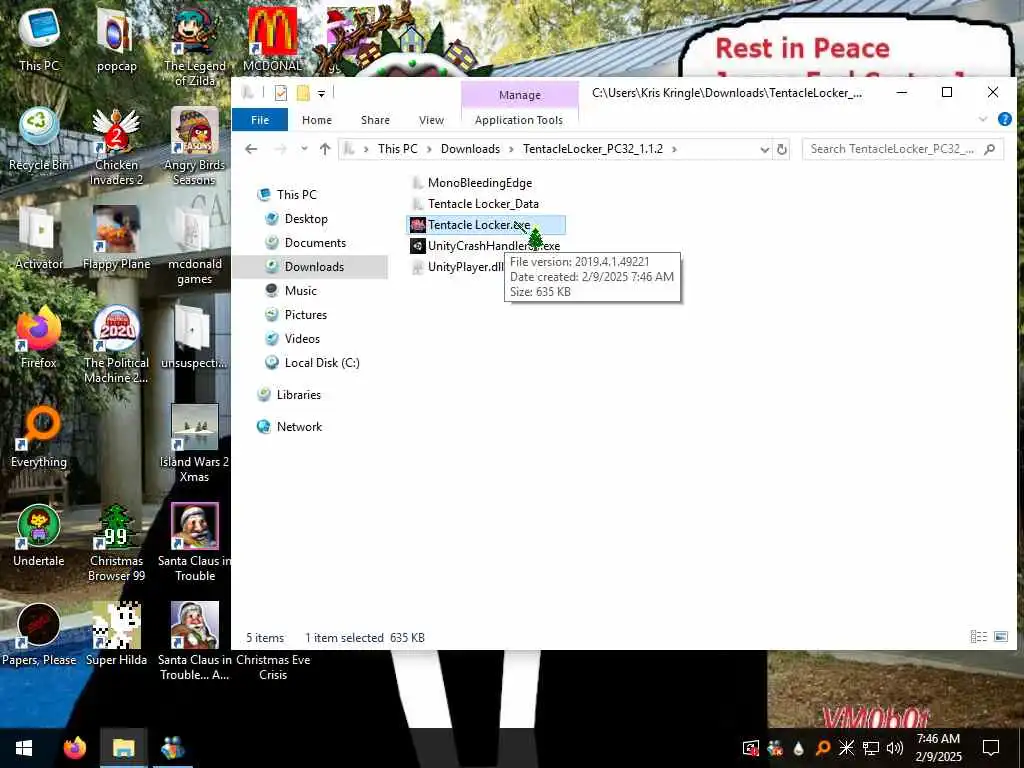
Task: Open mcdonald games folder icon
Action: [195, 246]
